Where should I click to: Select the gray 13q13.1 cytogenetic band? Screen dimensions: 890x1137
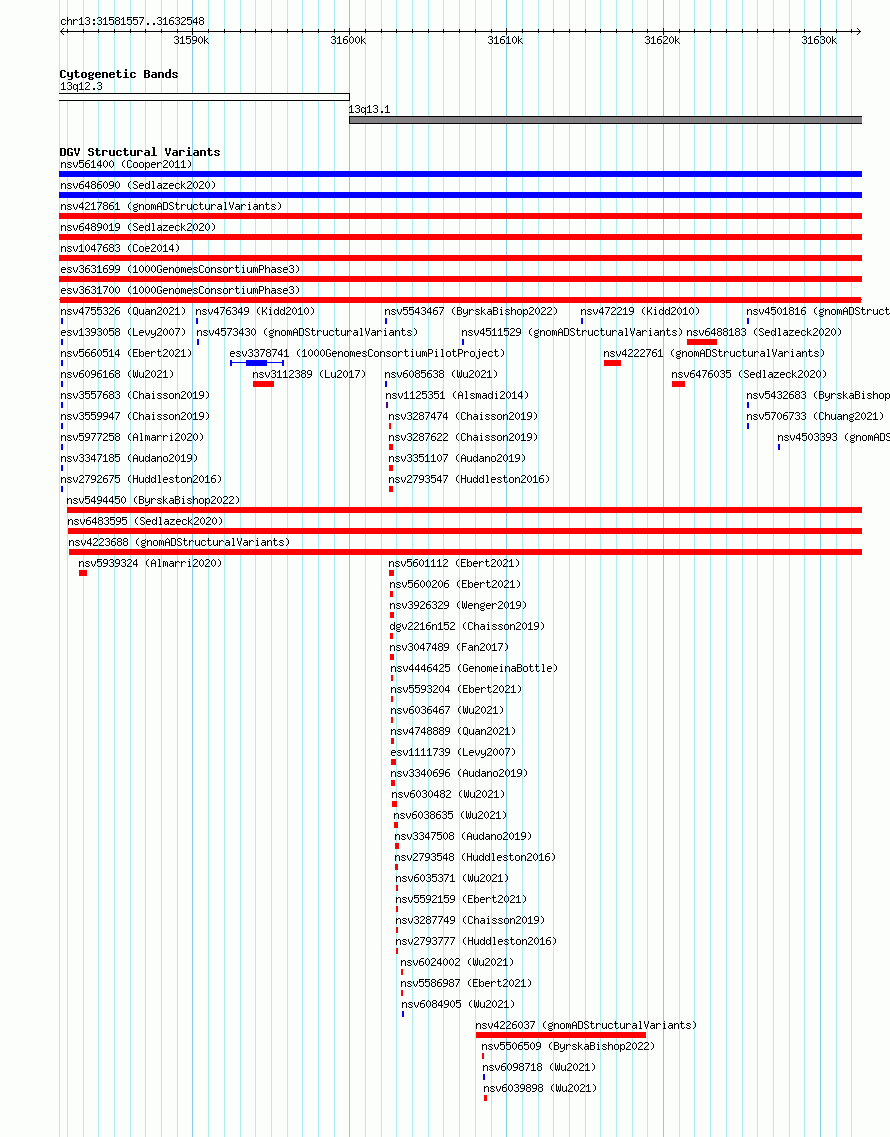(606, 120)
